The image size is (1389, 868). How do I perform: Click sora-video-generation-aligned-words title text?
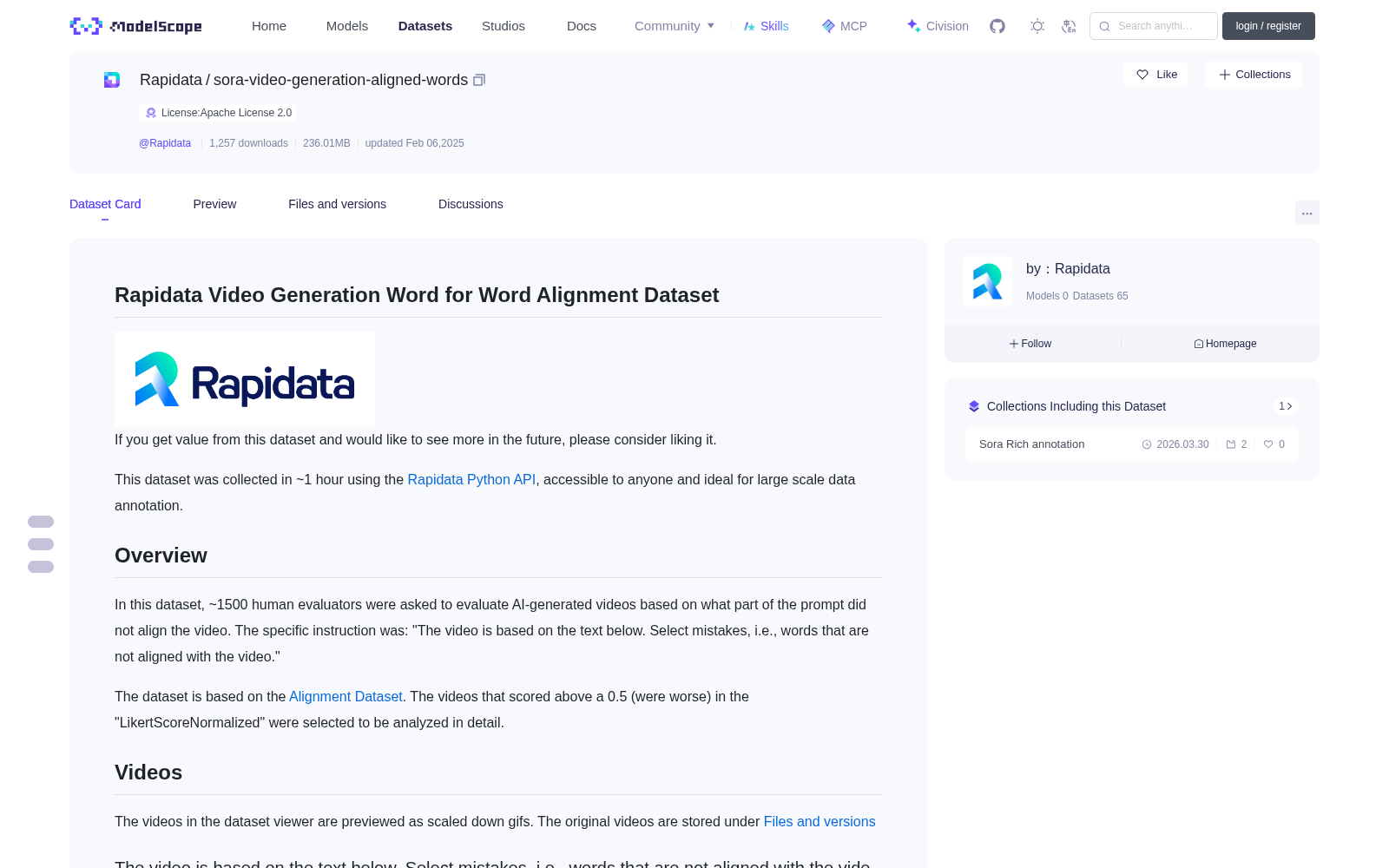point(340,80)
